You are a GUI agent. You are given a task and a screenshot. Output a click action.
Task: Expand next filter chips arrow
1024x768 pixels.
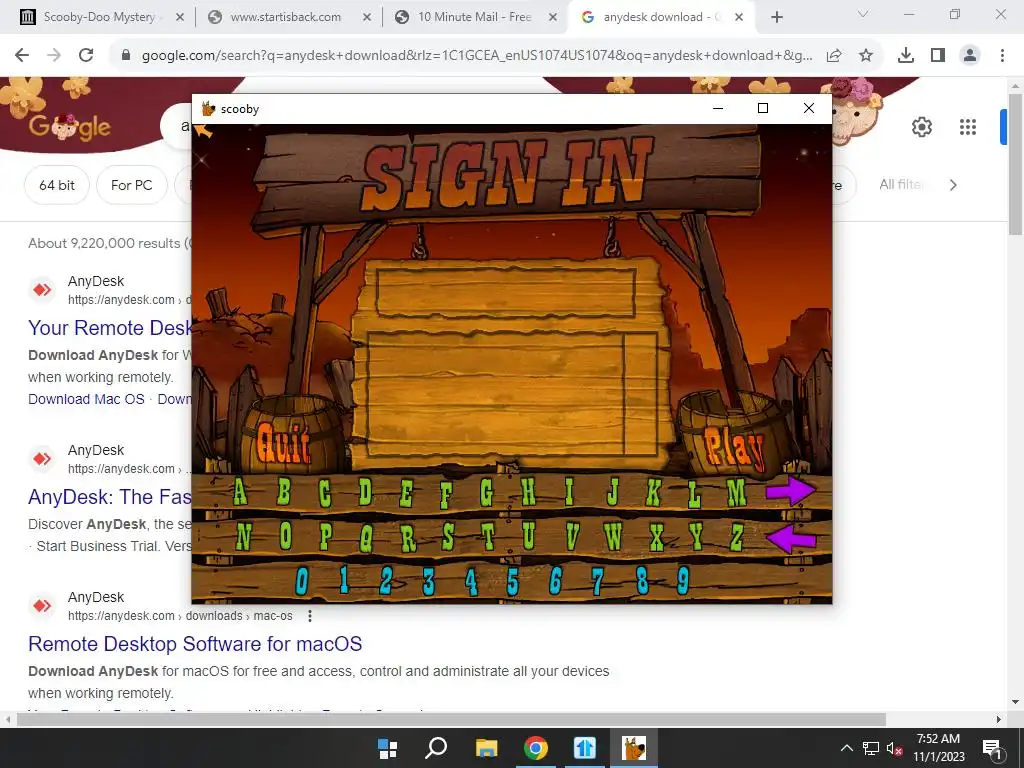click(953, 185)
